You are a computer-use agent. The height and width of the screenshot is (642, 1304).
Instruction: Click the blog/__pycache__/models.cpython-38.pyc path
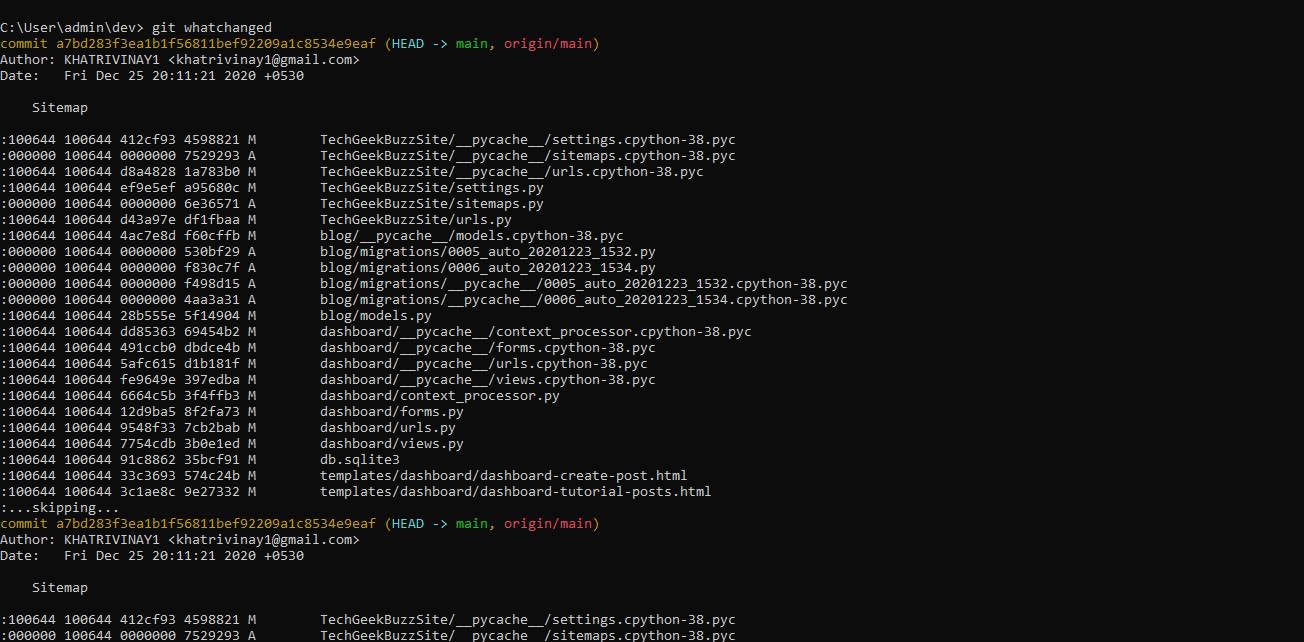tap(471, 235)
